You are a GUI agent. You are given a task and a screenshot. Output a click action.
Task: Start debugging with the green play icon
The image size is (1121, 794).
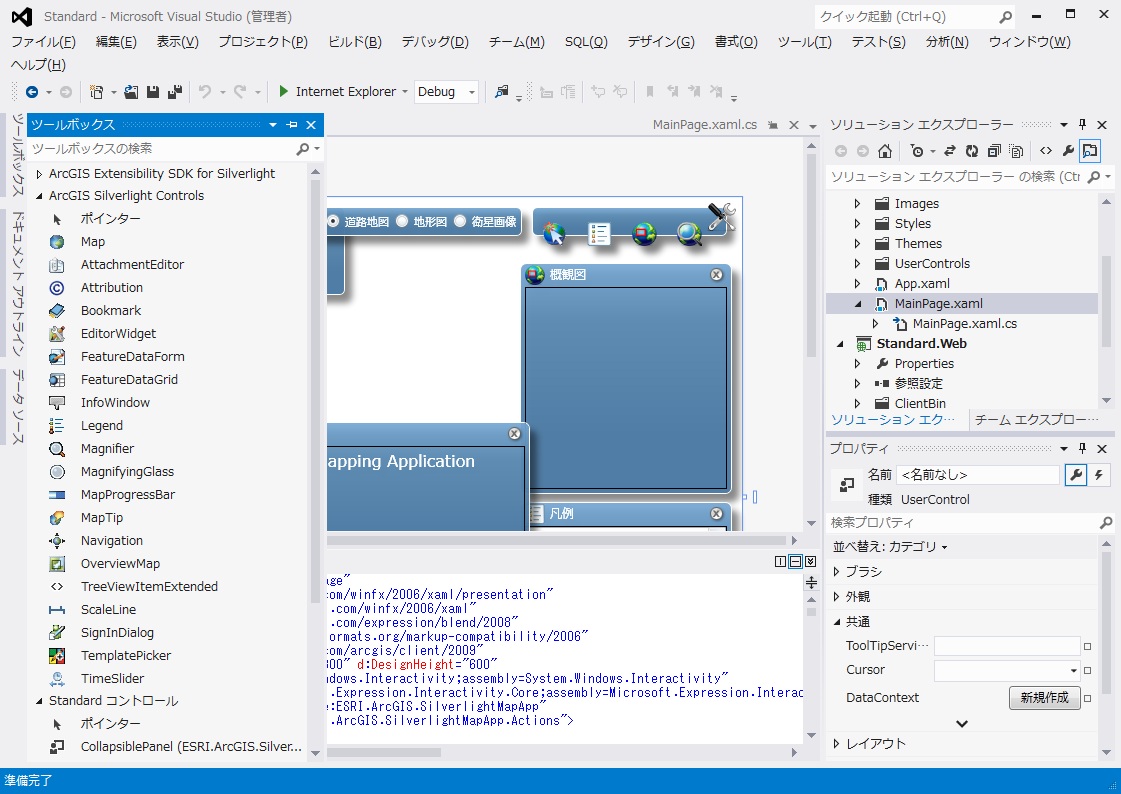pyautogui.click(x=283, y=91)
